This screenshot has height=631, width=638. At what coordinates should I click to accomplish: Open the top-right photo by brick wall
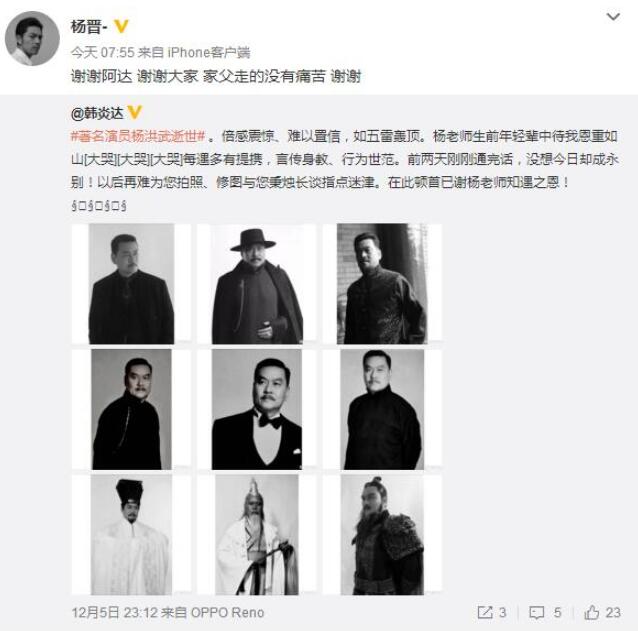(382, 284)
